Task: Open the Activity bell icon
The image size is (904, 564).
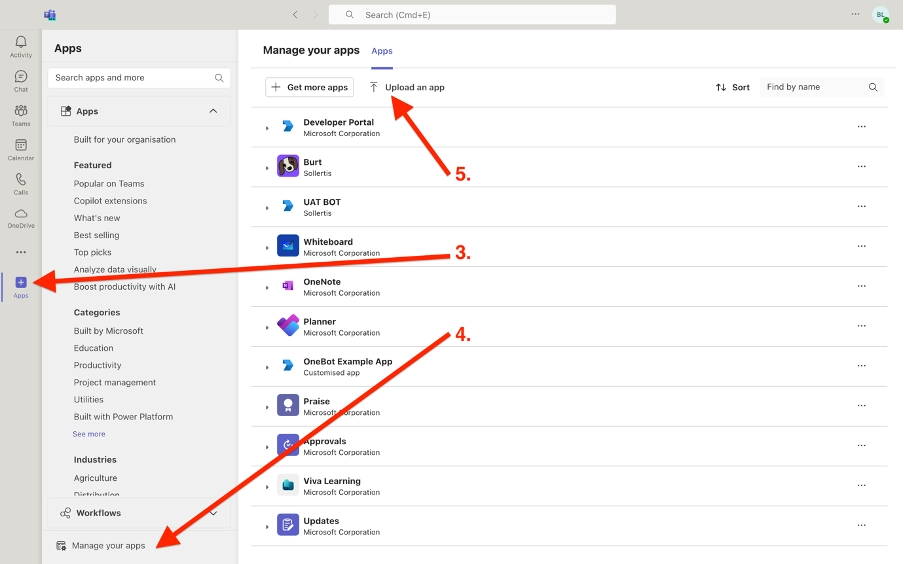Action: 21,42
